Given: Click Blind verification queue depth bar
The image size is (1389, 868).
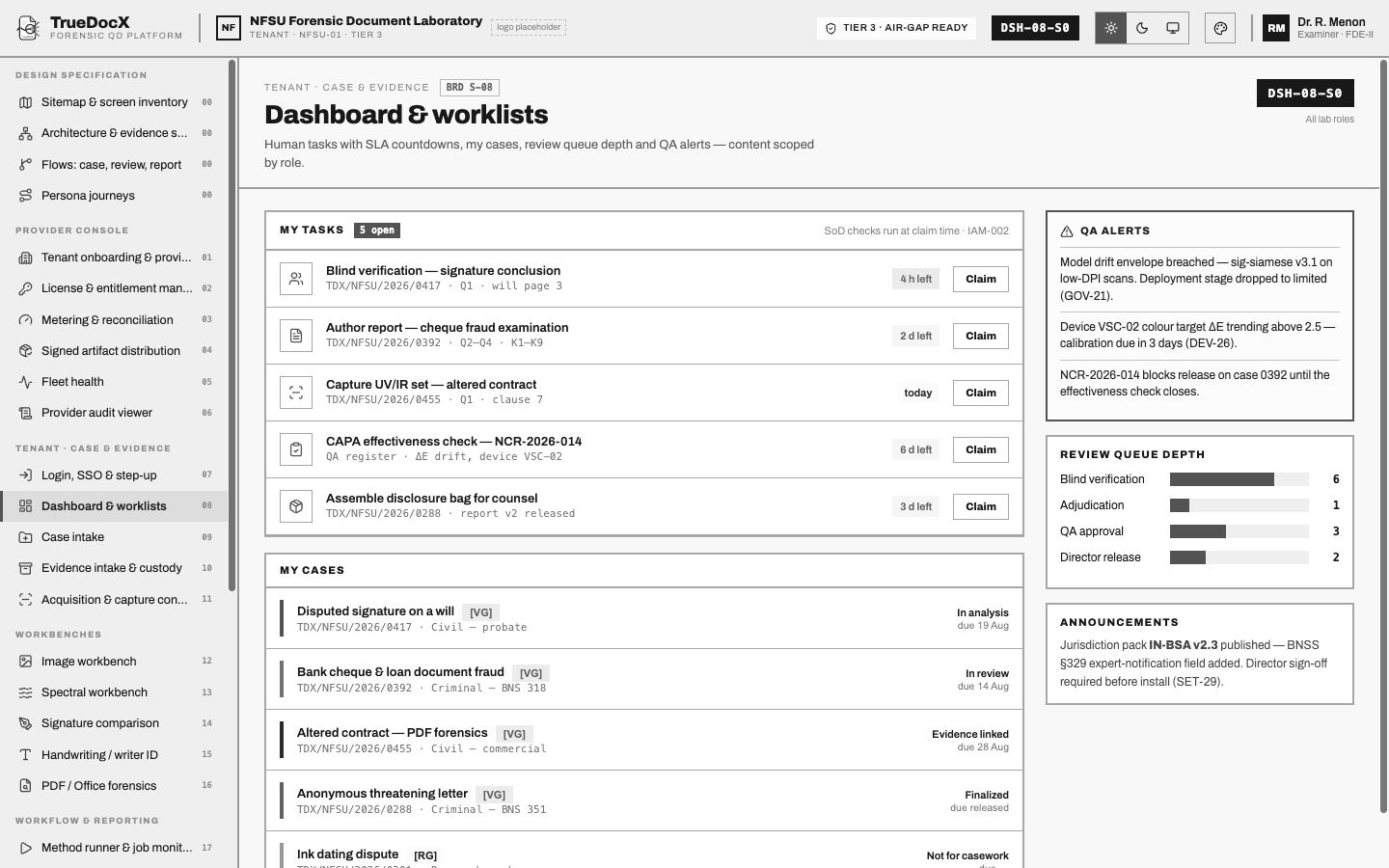Looking at the screenshot, I should click(x=1239, y=479).
